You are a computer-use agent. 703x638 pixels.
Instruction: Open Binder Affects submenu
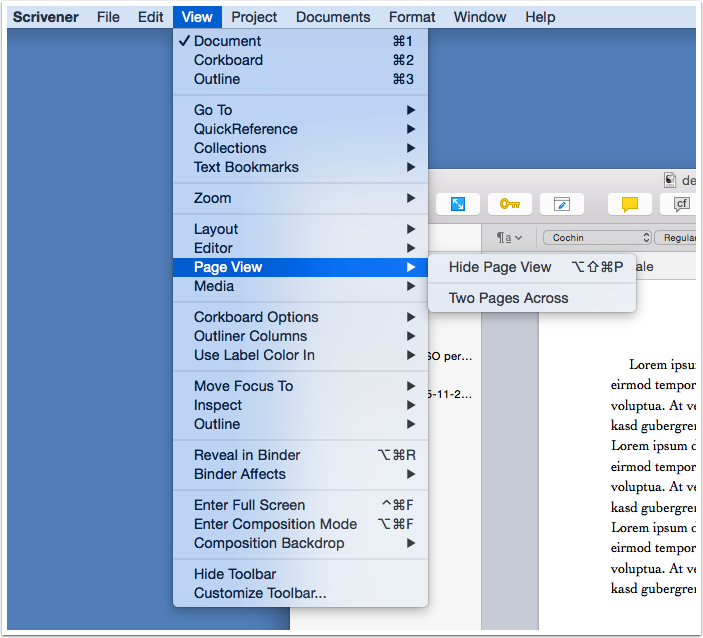pyautogui.click(x=300, y=474)
